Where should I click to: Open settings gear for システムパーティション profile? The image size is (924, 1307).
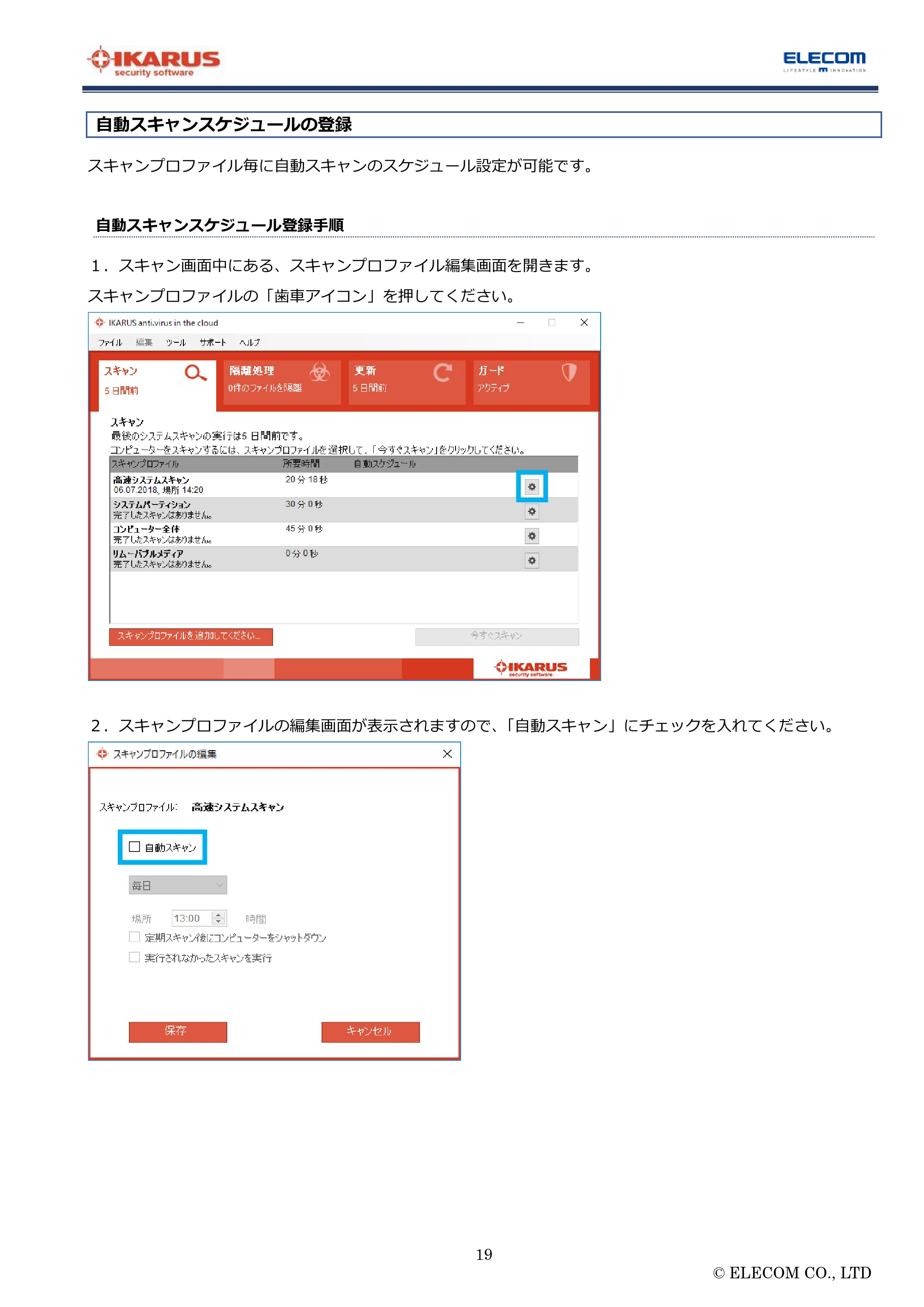[x=531, y=511]
